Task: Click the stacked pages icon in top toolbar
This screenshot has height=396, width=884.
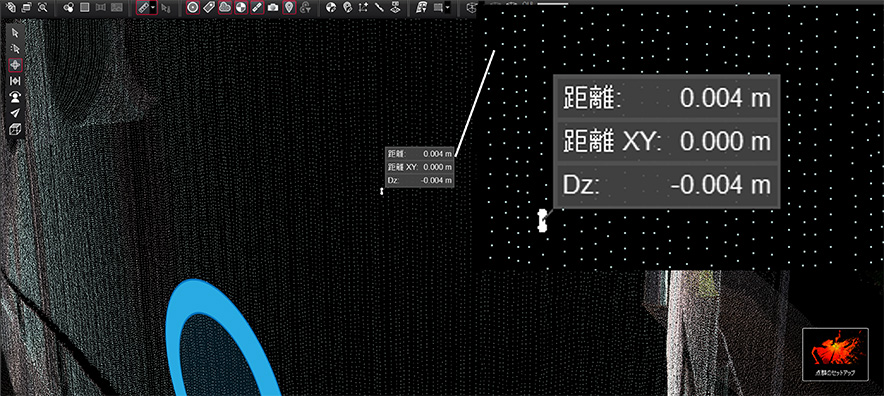Action: 11,8
